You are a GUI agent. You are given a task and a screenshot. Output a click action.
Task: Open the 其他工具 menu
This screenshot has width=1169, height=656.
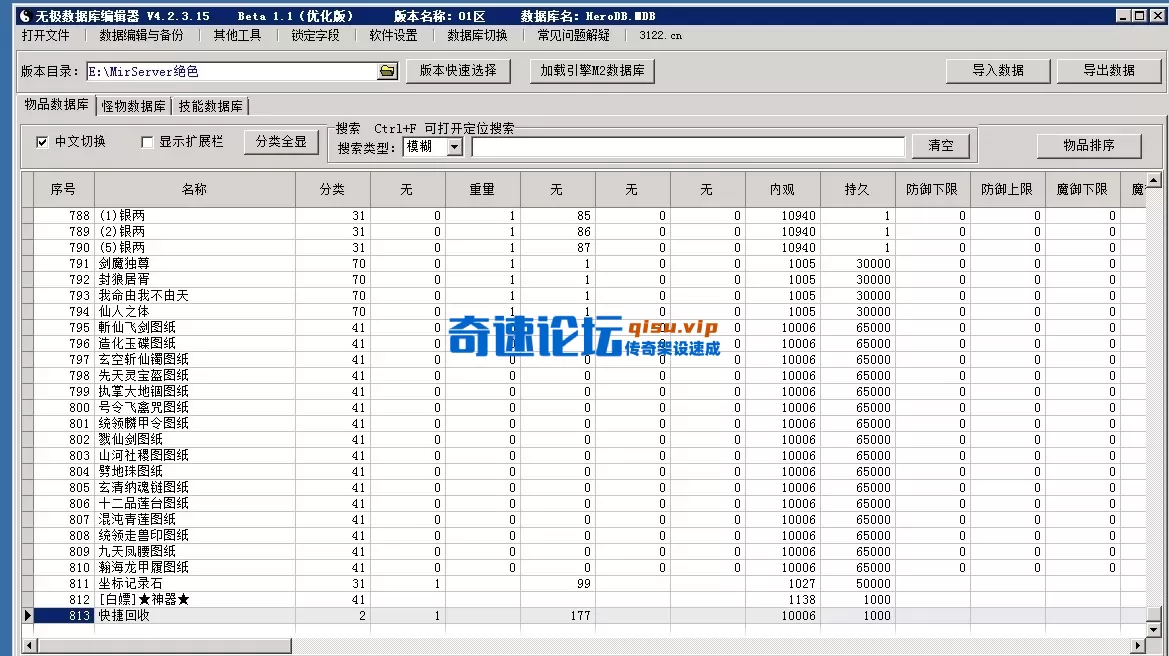[x=237, y=35]
